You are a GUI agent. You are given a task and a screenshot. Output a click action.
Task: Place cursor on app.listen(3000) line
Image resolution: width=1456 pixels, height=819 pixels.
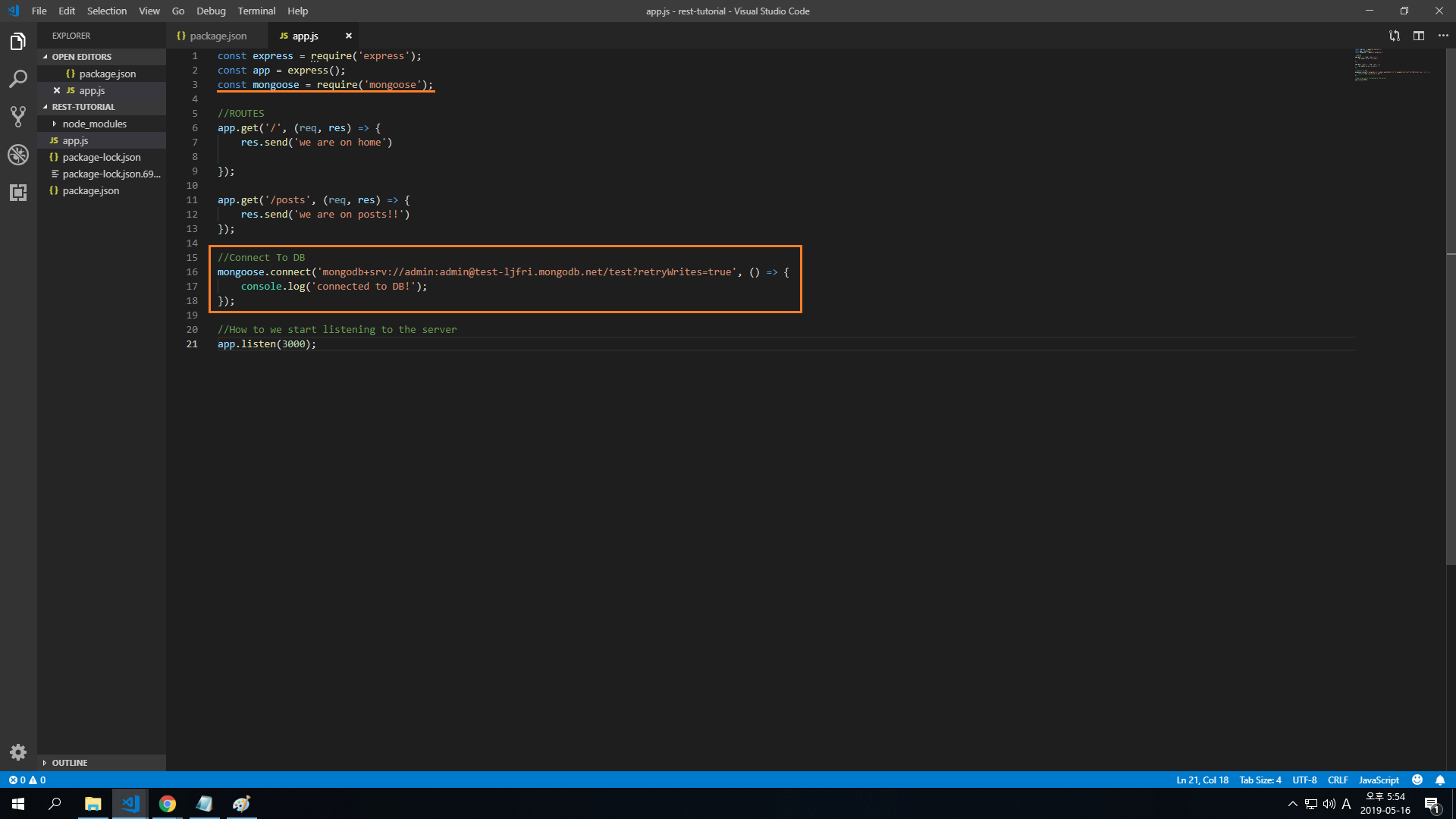pyautogui.click(x=266, y=344)
